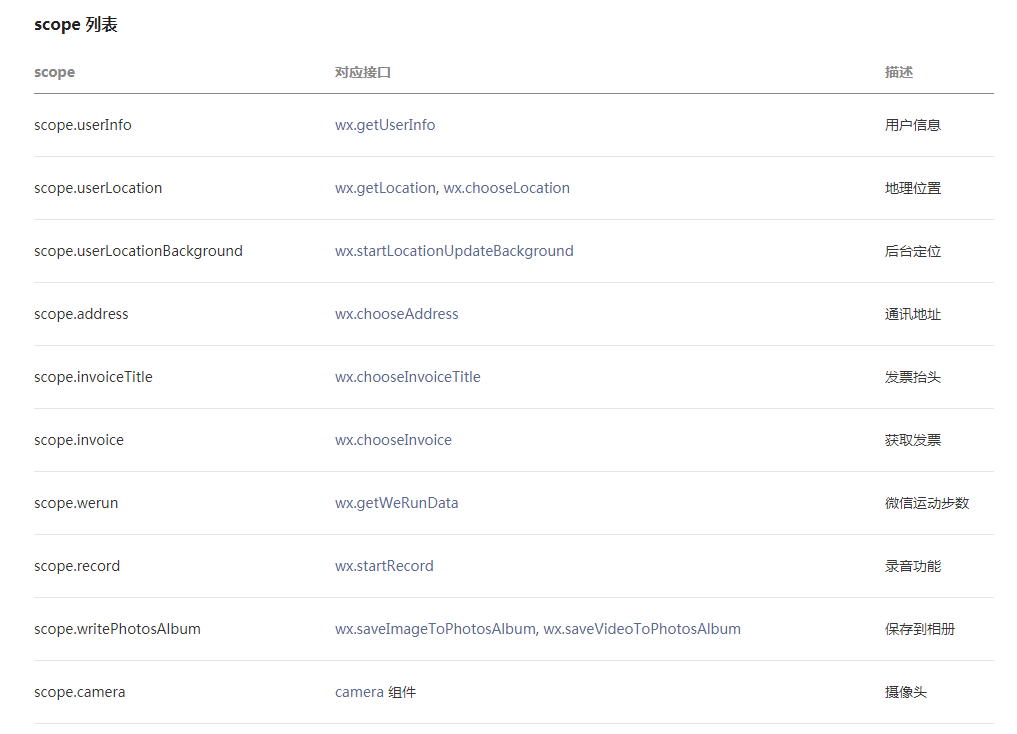Open the wx.chooseLocation link
The height and width of the screenshot is (734, 1017).
[507, 188]
